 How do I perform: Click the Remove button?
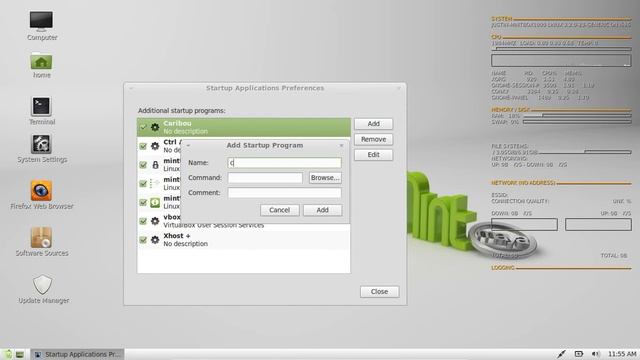tap(373, 139)
